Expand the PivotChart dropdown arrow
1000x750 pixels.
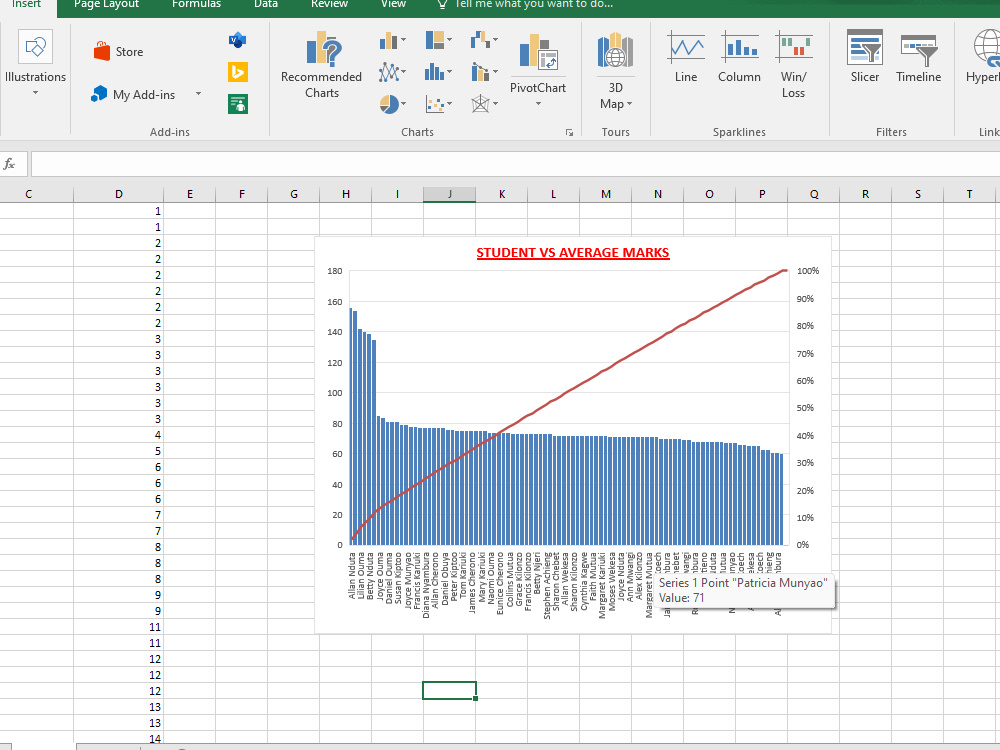(x=538, y=103)
